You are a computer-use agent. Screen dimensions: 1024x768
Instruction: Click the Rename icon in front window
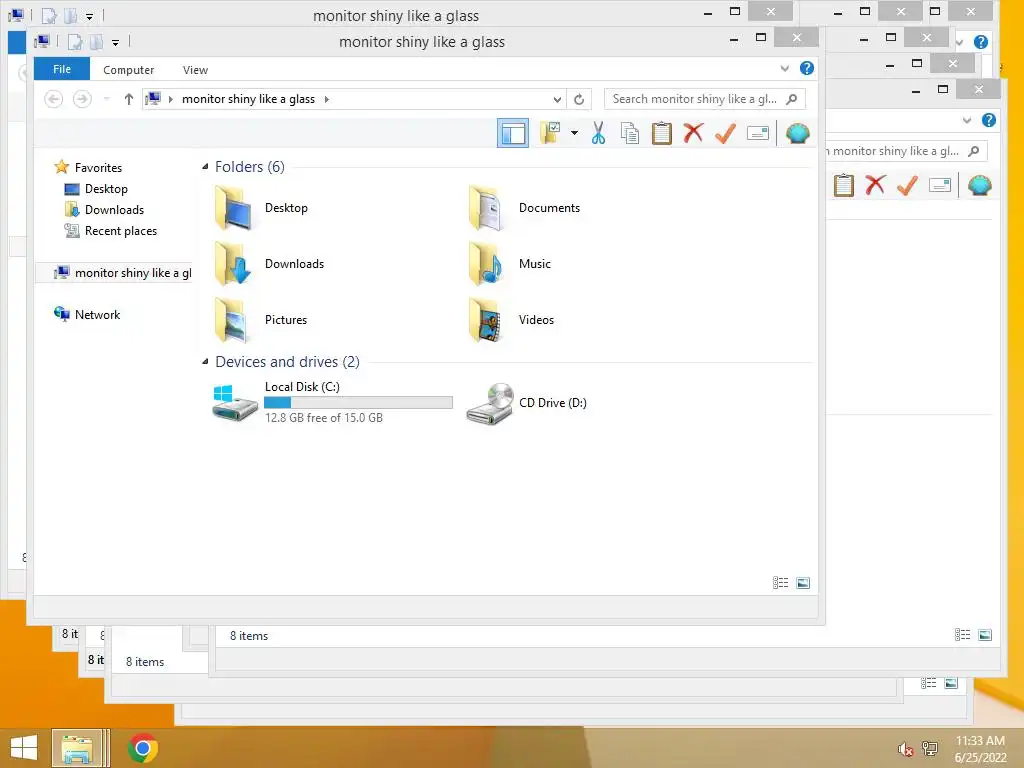click(x=758, y=133)
